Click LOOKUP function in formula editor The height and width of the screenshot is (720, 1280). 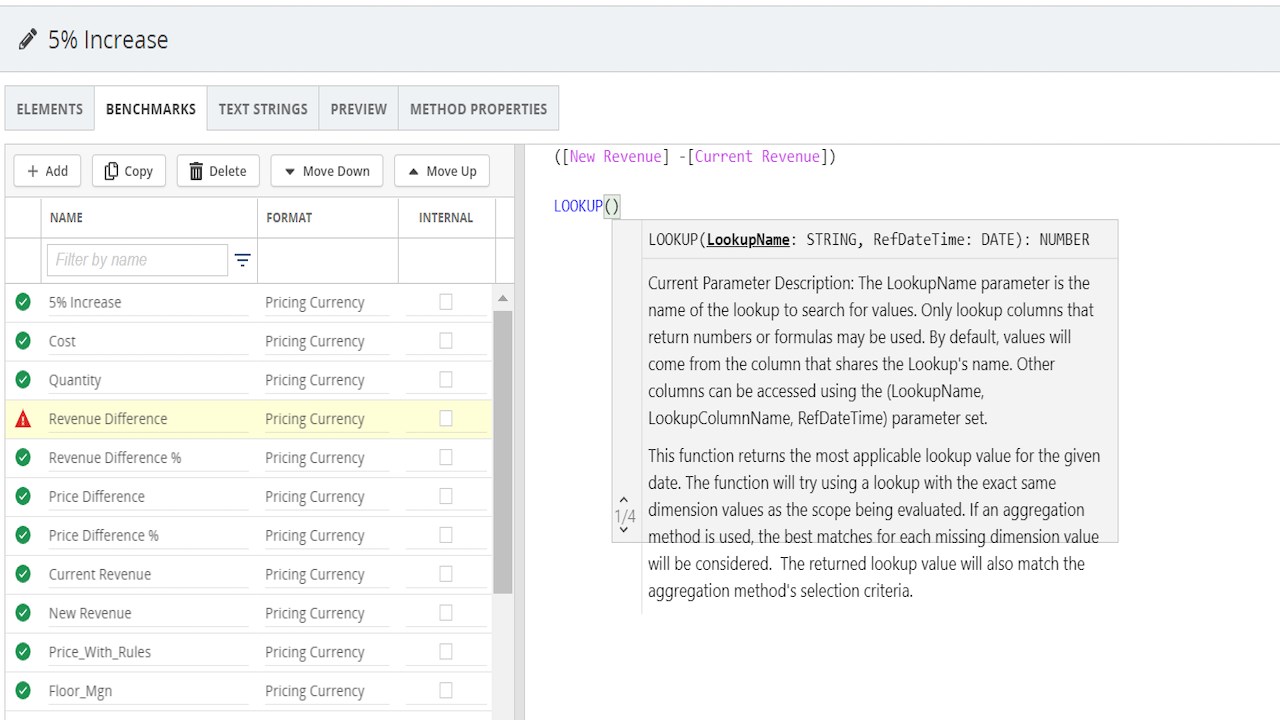pos(578,206)
